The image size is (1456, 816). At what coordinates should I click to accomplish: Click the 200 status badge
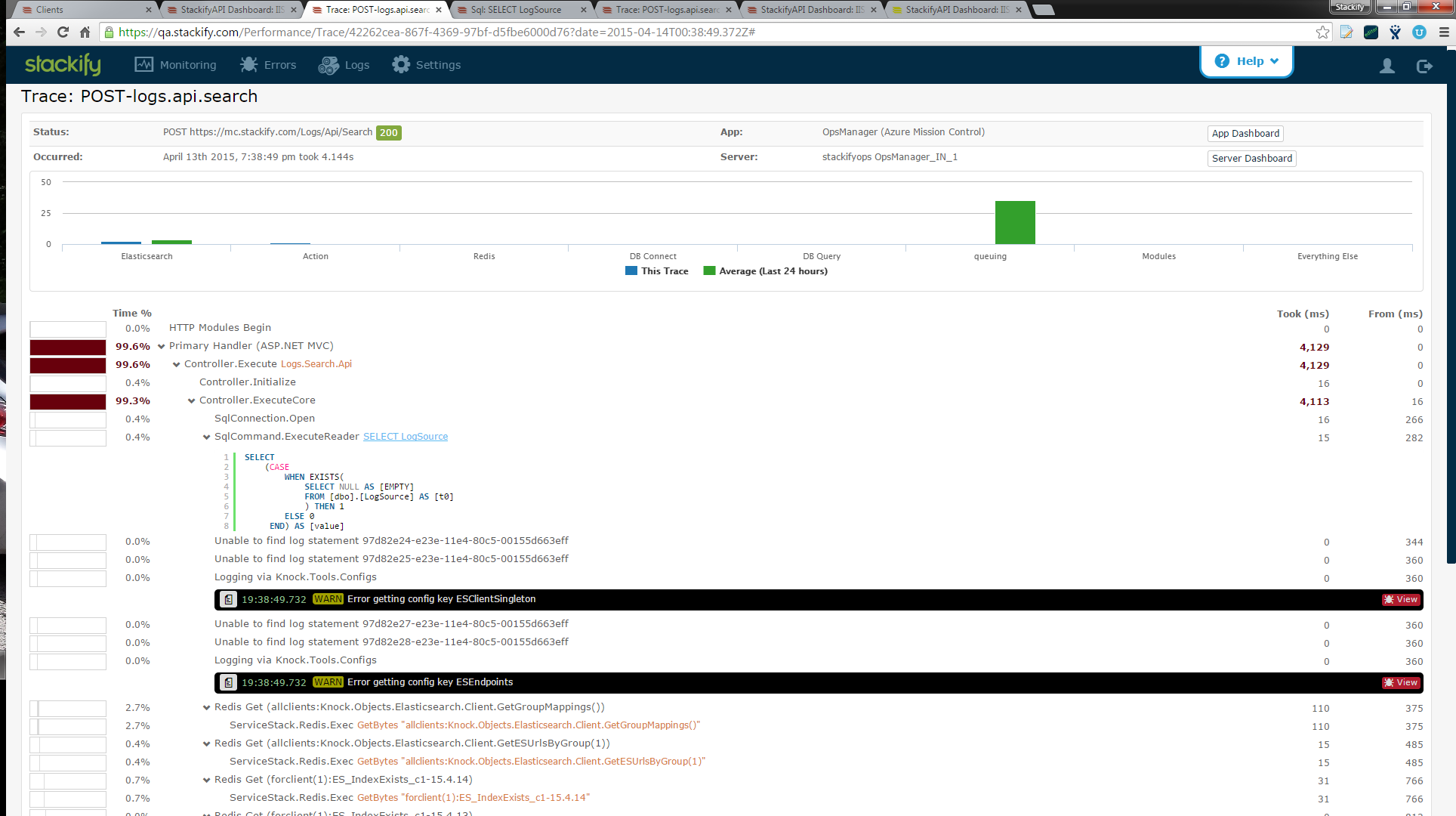pos(388,133)
